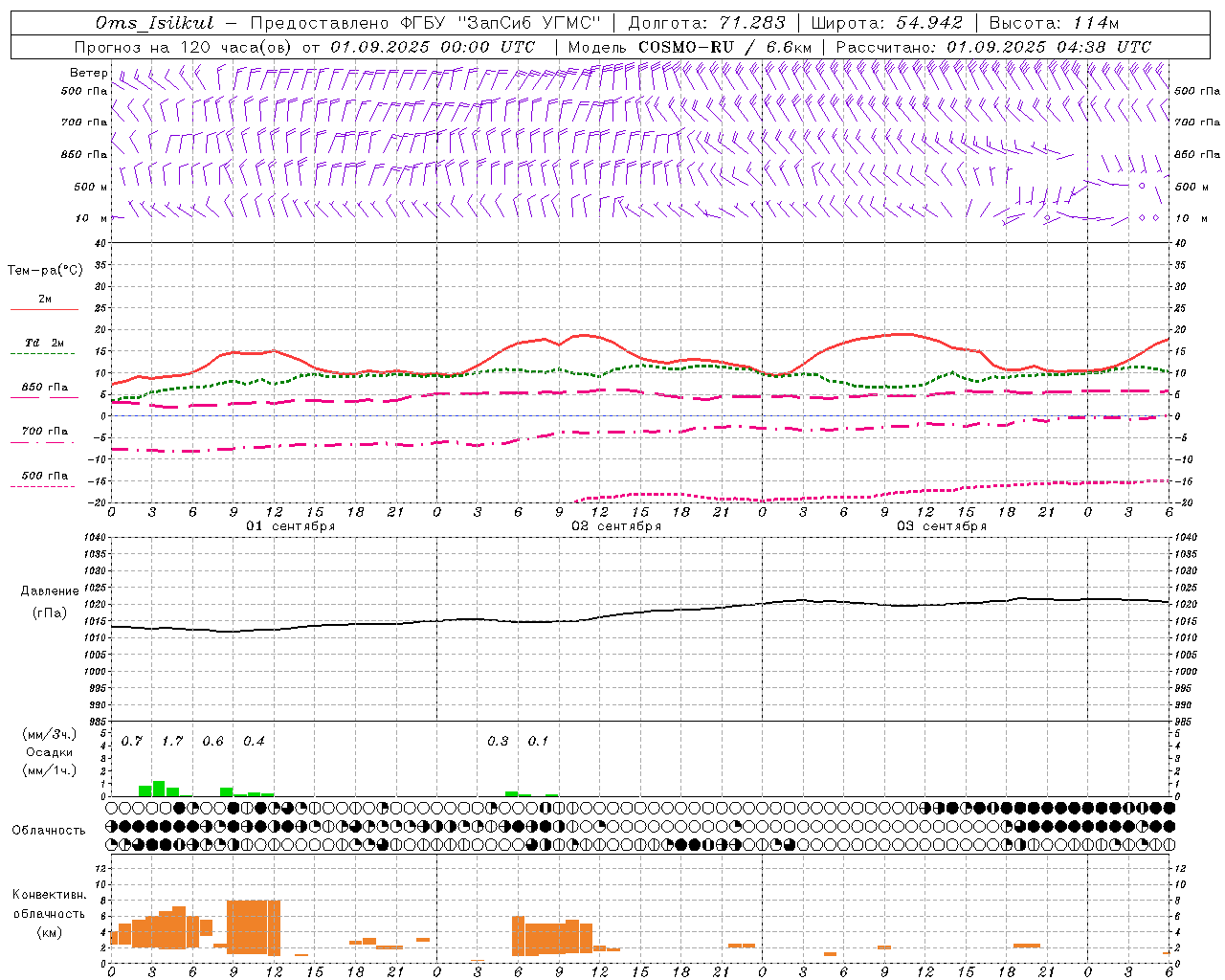This screenshot has width=1225, height=980.
Task: Click the (гПа) unit under Давление
Action: (x=49, y=613)
